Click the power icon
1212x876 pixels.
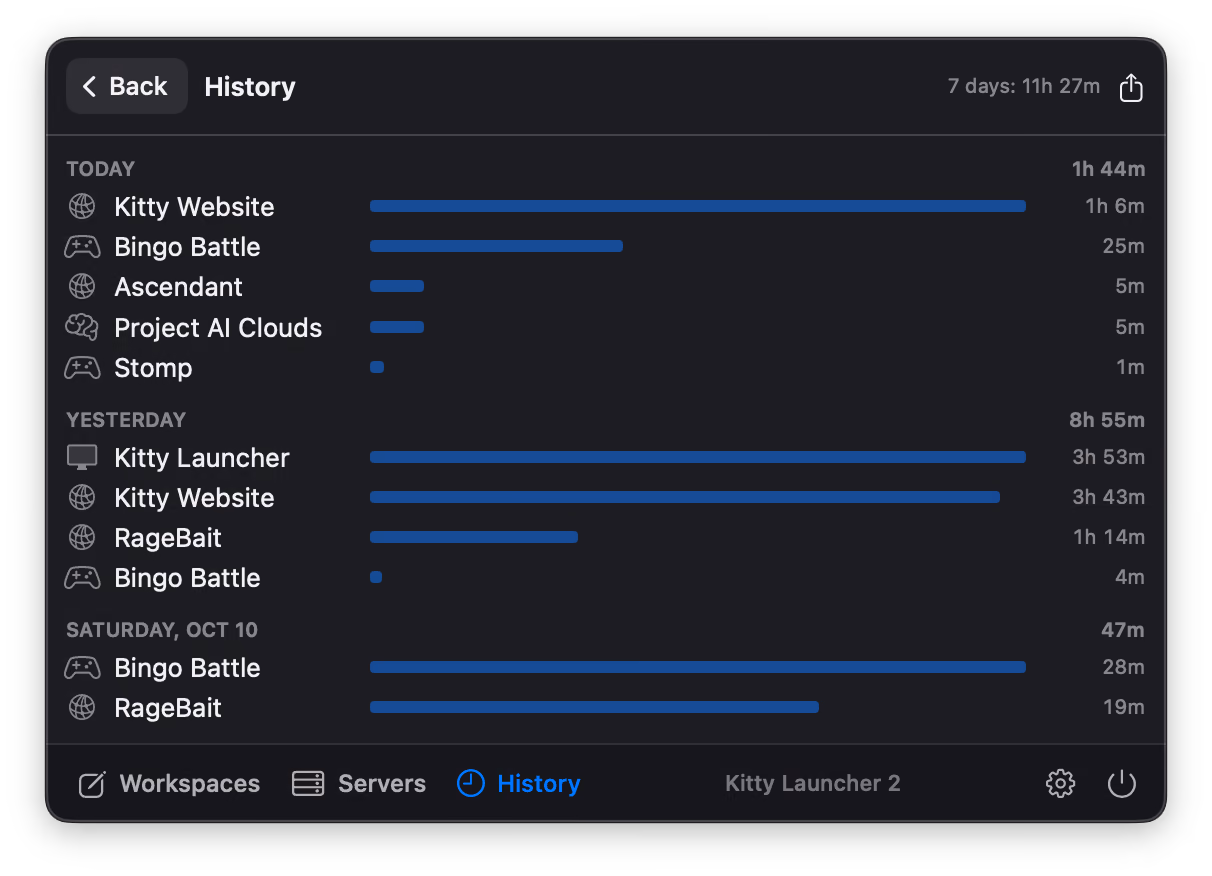1122,783
